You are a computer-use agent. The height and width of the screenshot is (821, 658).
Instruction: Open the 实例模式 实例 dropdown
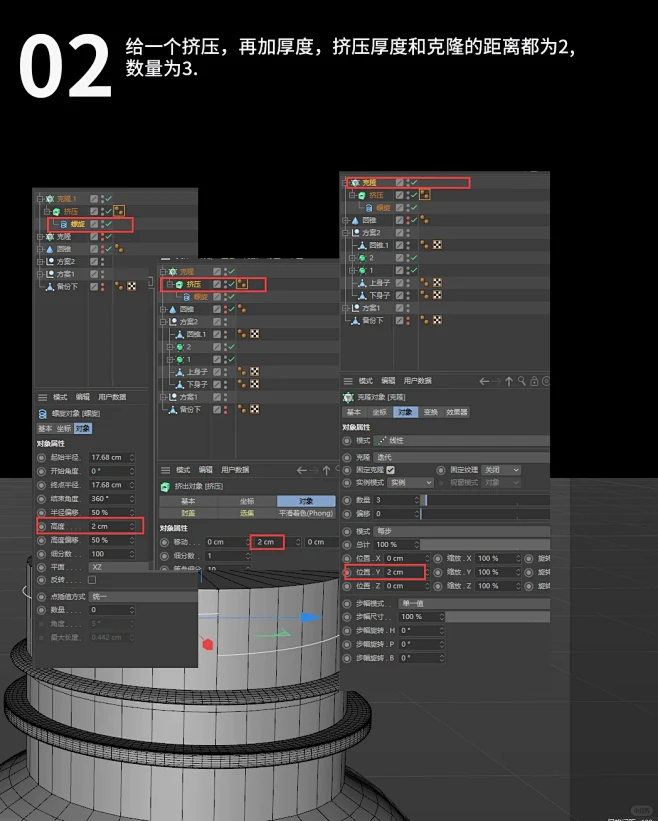(x=410, y=482)
